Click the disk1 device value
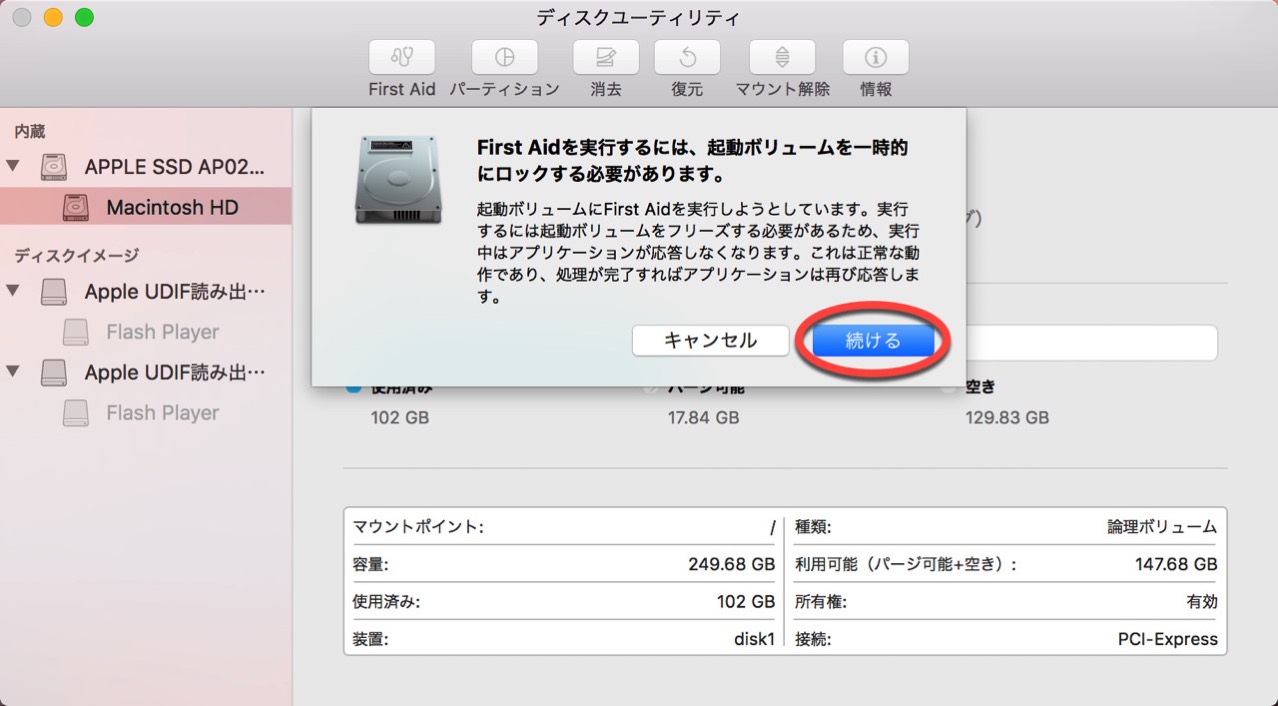 754,639
